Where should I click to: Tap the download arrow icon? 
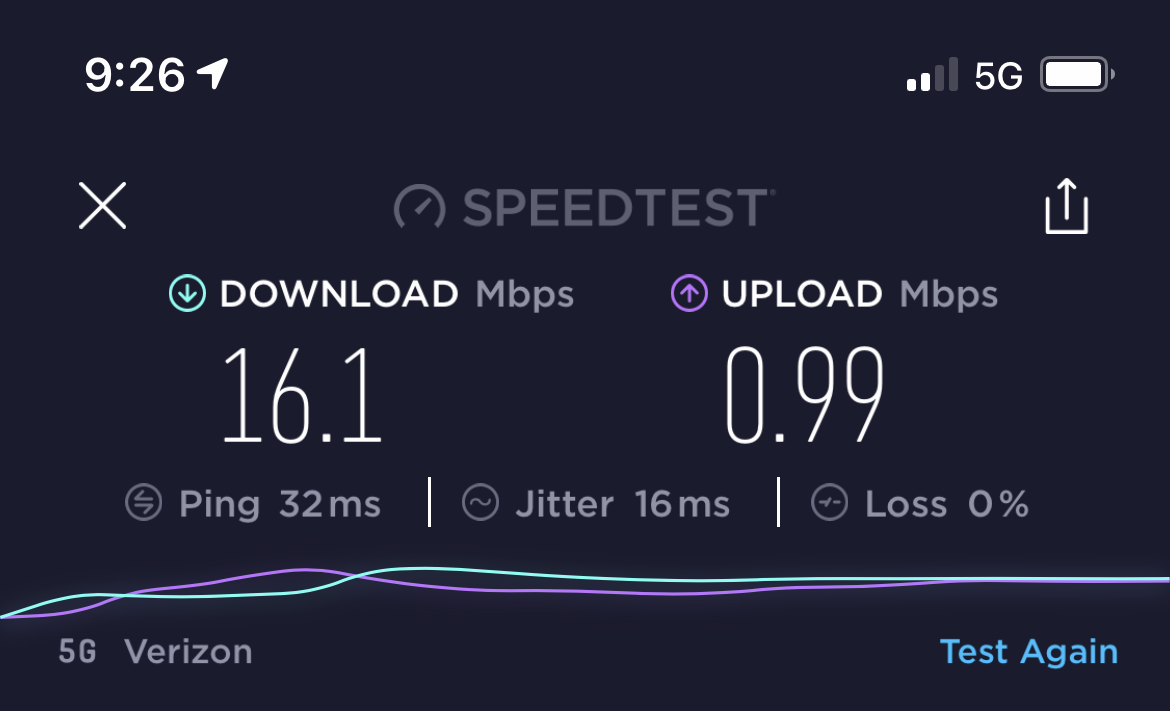coord(187,293)
